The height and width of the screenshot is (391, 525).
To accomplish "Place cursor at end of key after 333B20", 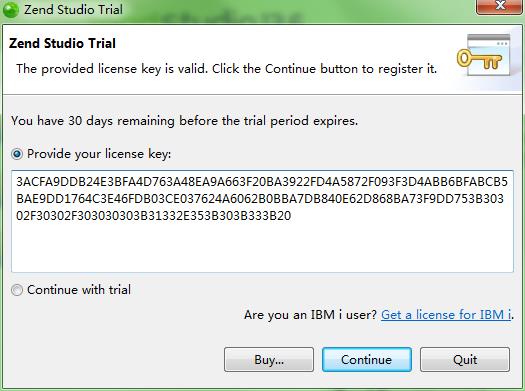I will (x=292, y=216).
